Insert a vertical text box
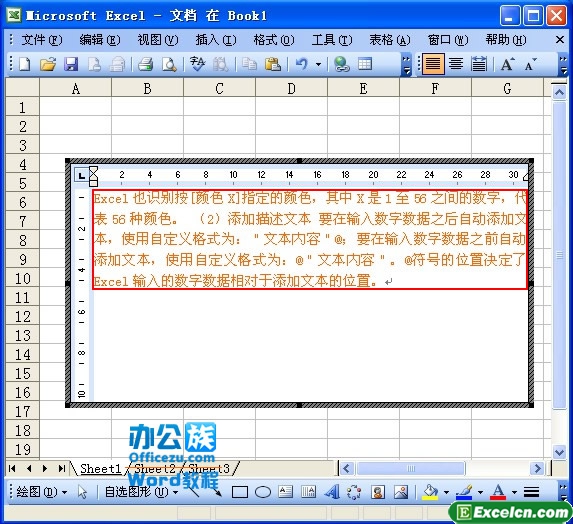 point(308,492)
